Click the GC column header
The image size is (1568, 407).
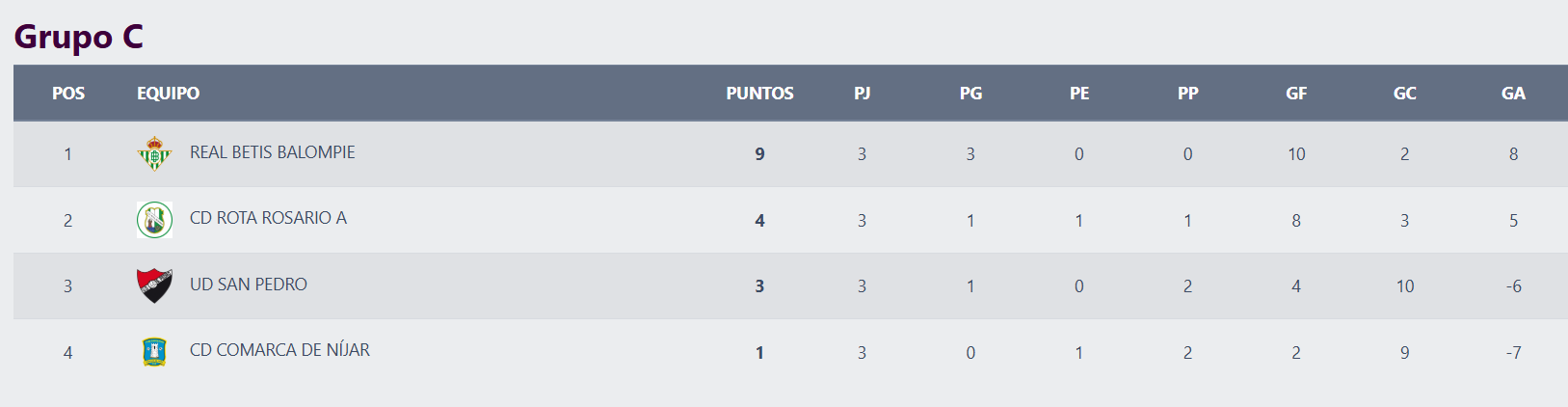click(x=1405, y=94)
